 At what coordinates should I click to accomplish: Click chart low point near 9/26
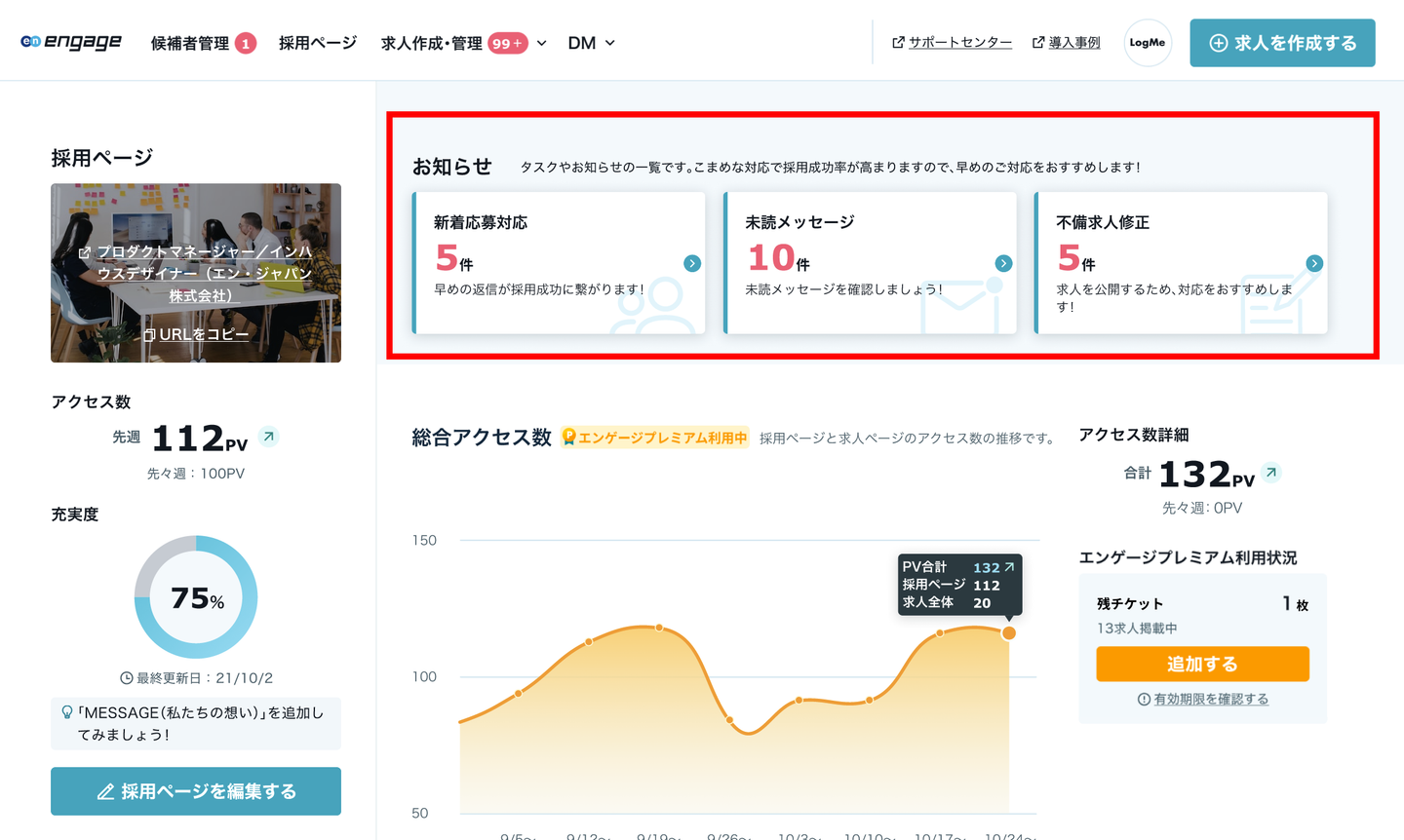(729, 720)
